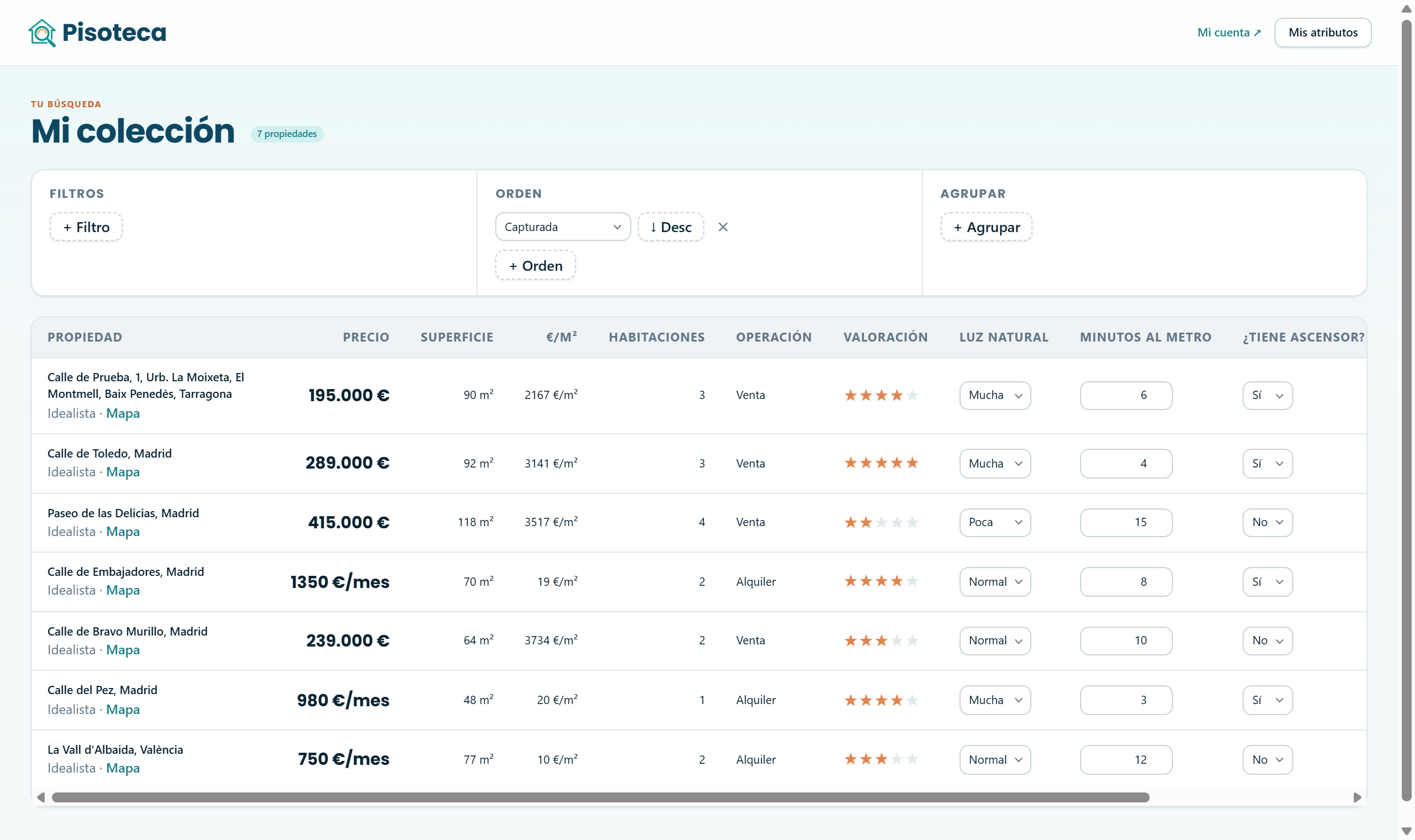Open Mis atributos
1415x840 pixels.
[1323, 32]
